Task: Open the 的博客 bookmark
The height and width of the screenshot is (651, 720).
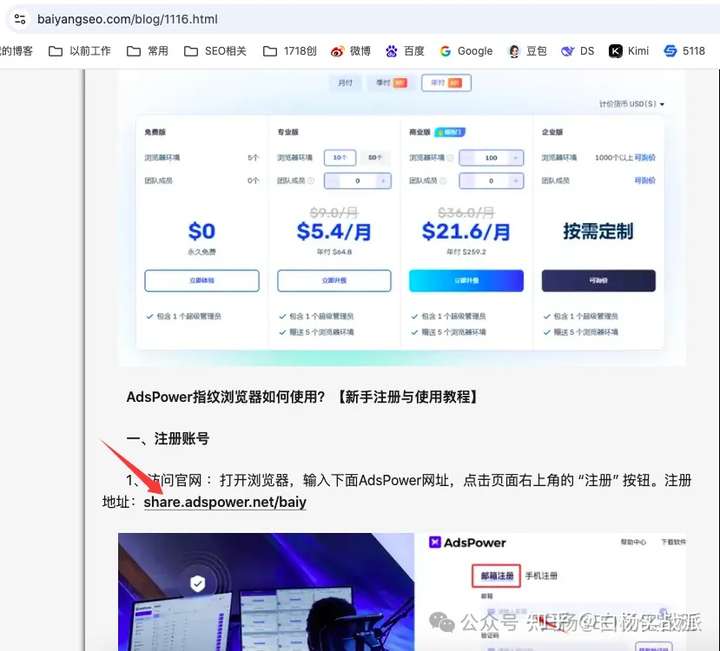Action: [x=17, y=51]
